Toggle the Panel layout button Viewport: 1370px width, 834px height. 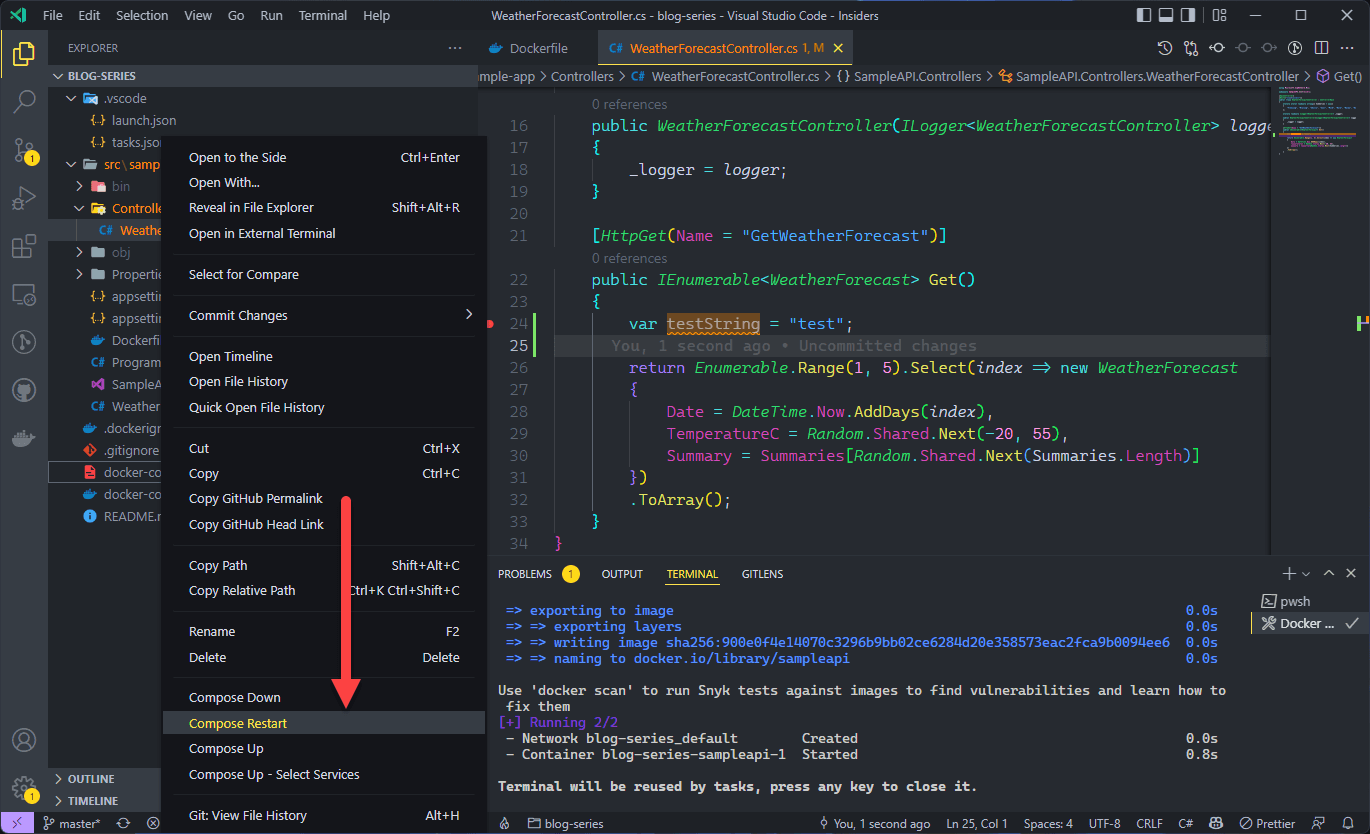pos(1167,16)
